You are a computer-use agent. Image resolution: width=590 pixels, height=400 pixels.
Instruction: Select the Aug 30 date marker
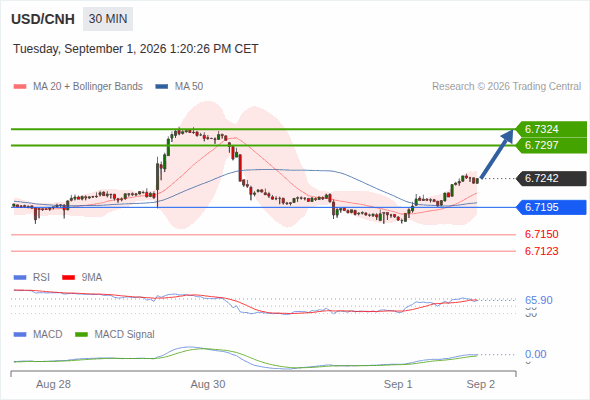click(208, 384)
